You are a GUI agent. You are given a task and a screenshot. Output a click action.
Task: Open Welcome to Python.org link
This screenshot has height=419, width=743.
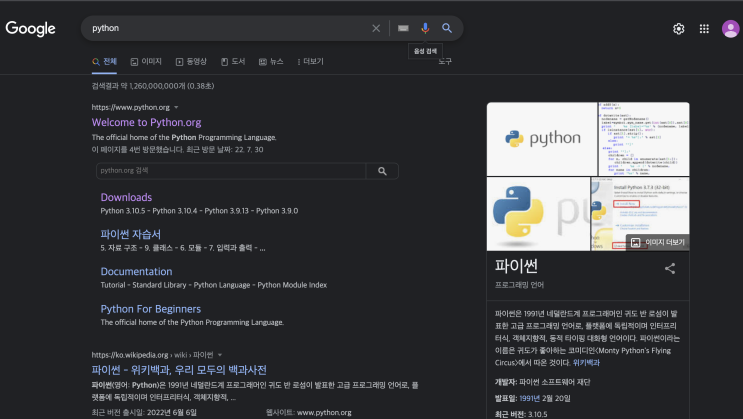(146, 122)
